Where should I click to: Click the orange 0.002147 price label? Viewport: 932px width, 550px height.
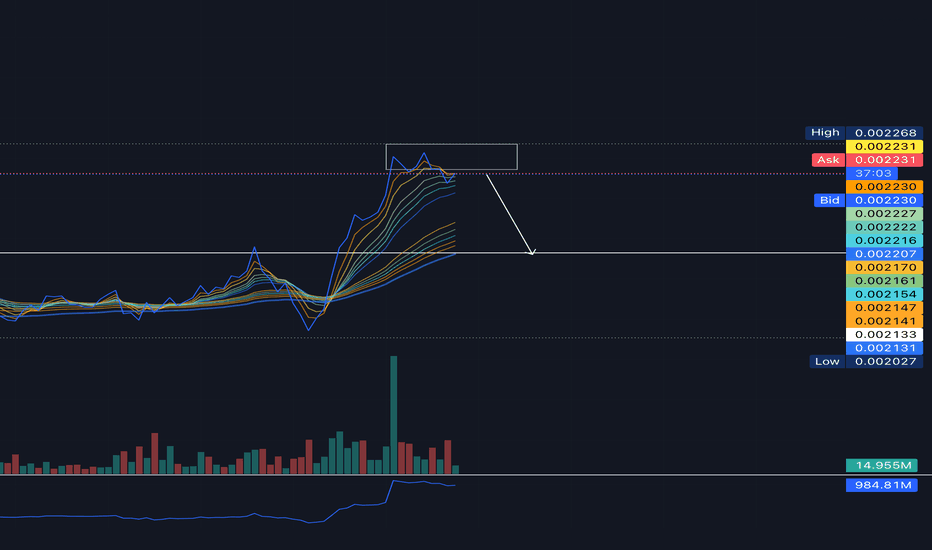884,307
